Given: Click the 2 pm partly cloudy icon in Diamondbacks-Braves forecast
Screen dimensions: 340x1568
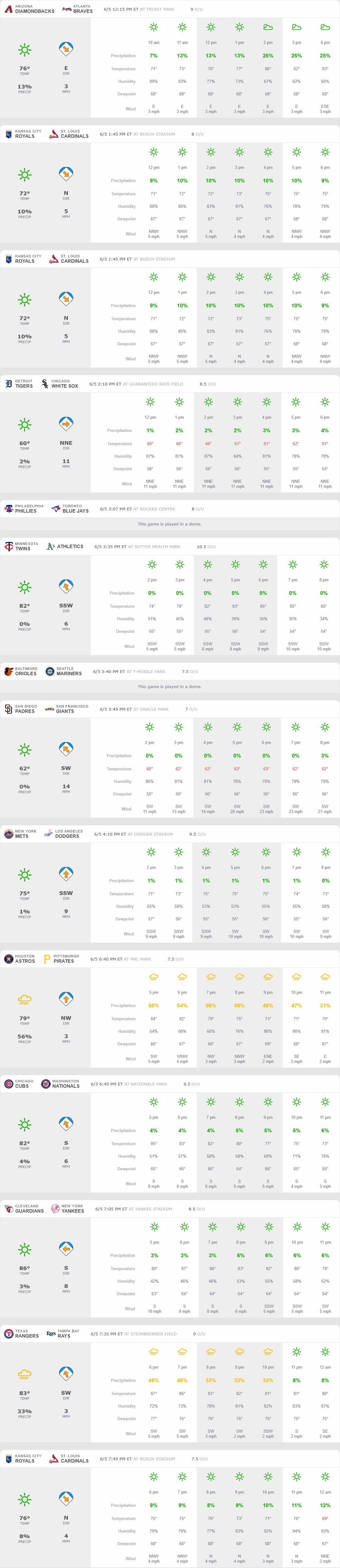Looking at the screenshot, I should pyautogui.click(x=267, y=27).
